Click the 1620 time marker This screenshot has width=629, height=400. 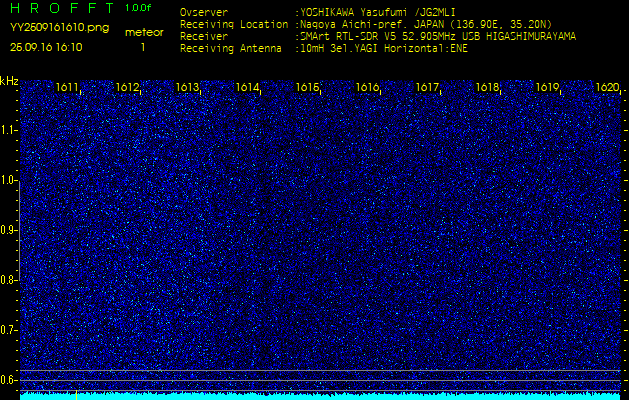pyautogui.click(x=606, y=88)
